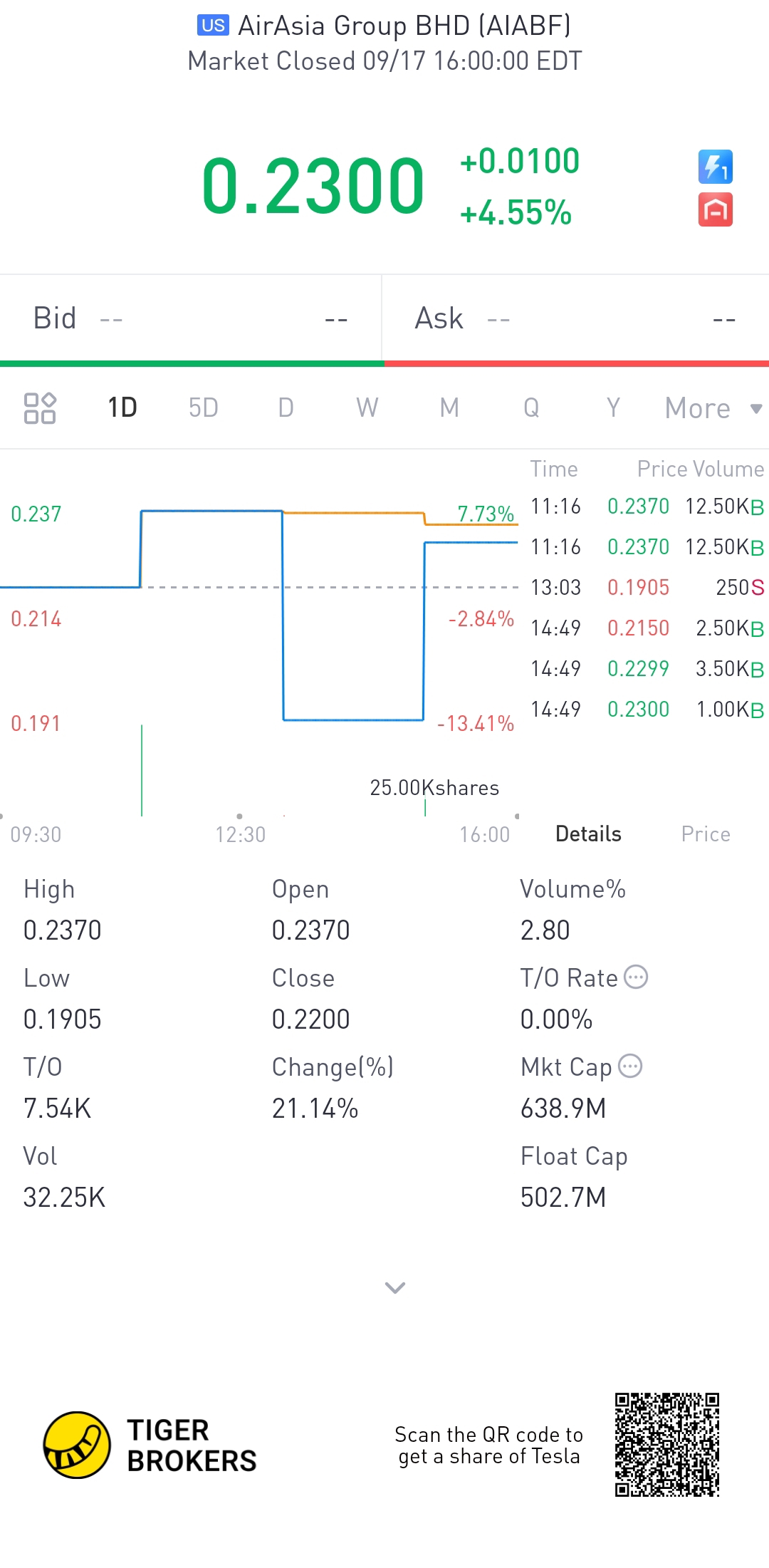
Task: Tap the Mkt Cap info icon
Action: click(630, 1066)
